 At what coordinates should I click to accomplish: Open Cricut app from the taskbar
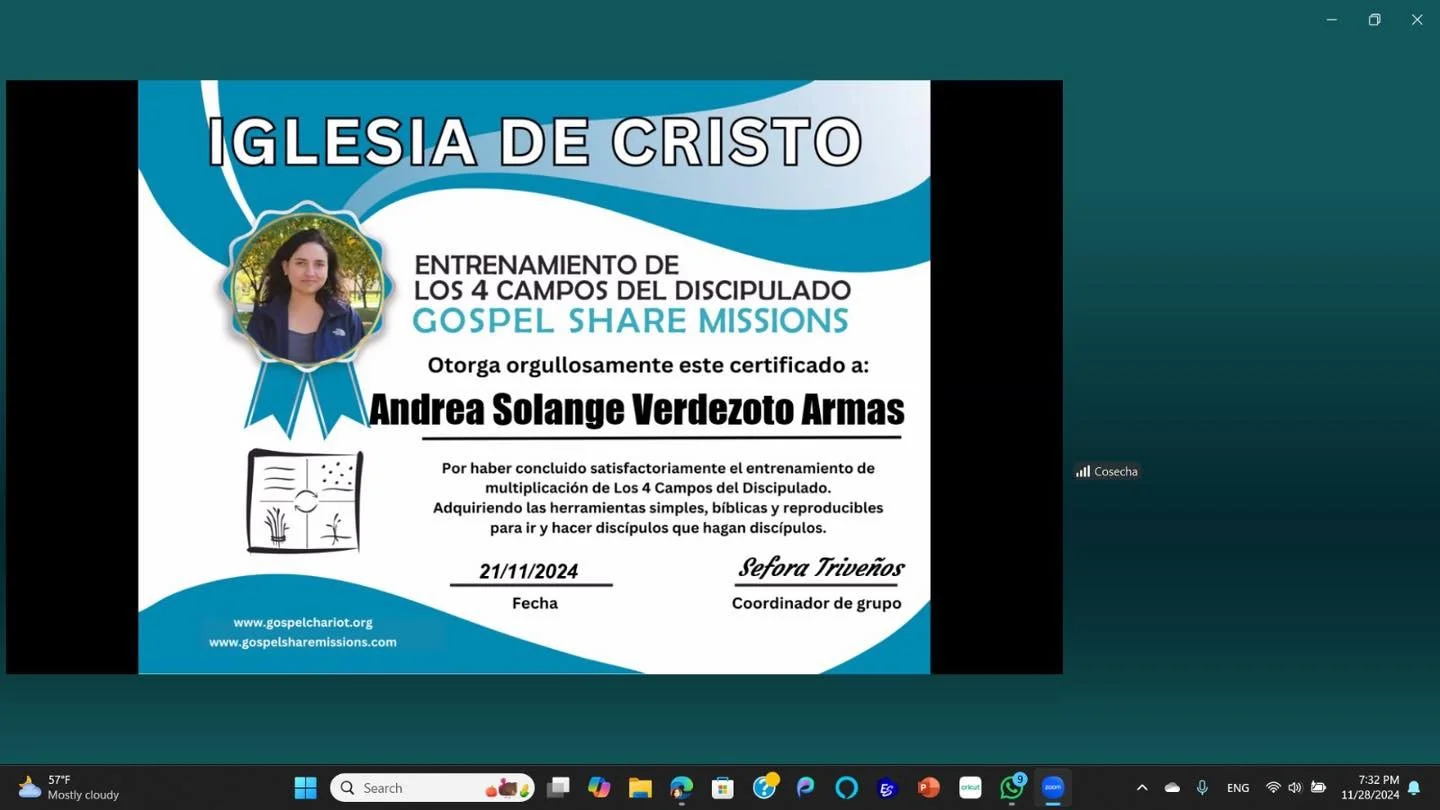tap(970, 788)
